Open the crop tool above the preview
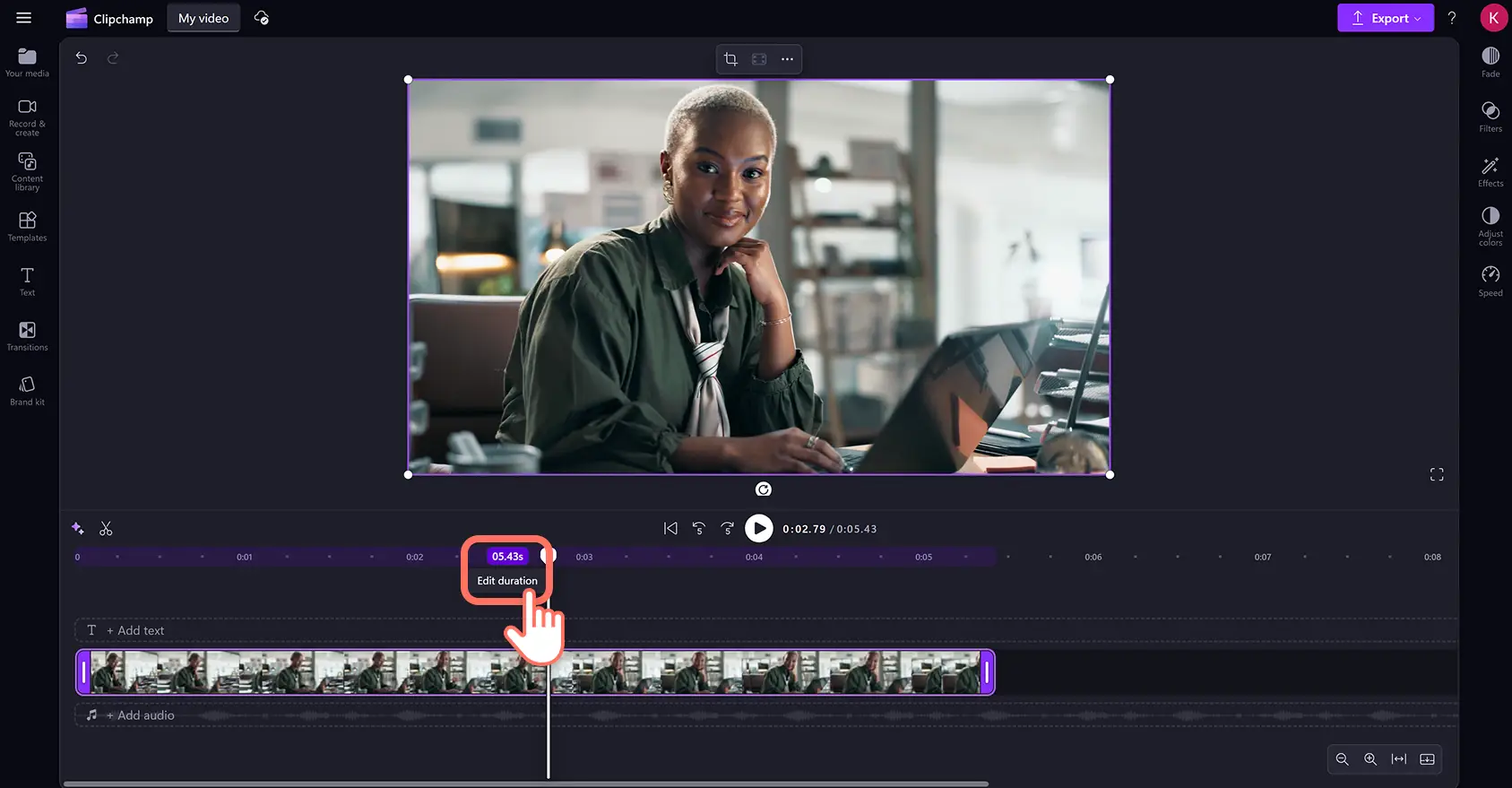The image size is (1512, 788). 730,59
